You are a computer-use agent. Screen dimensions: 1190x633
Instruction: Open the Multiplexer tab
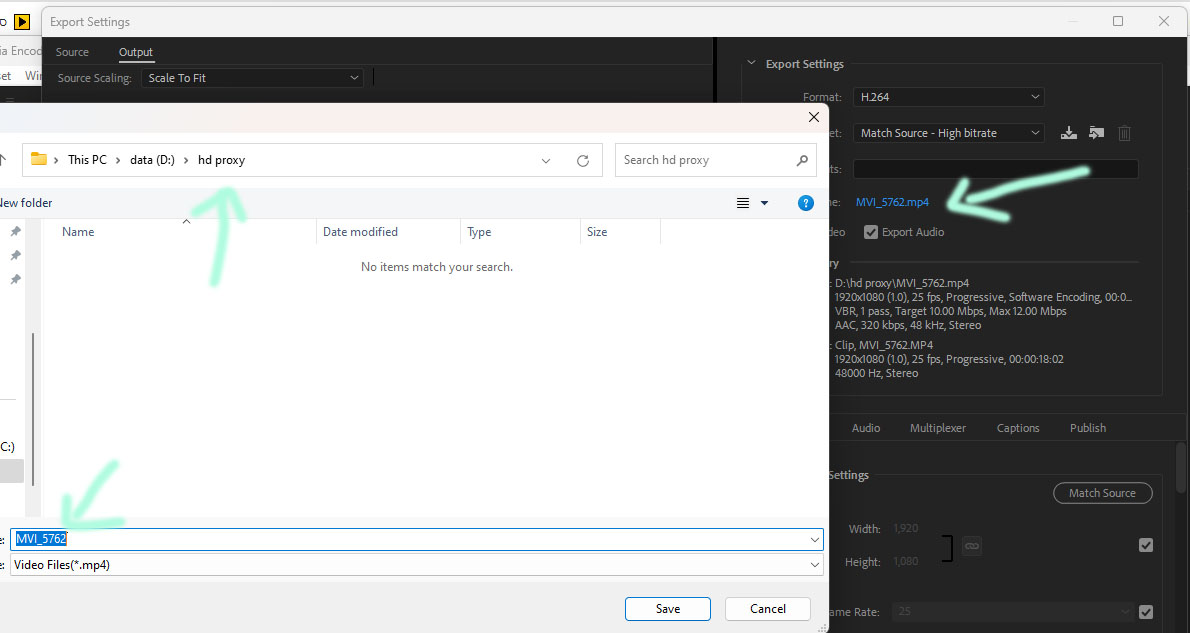[937, 428]
